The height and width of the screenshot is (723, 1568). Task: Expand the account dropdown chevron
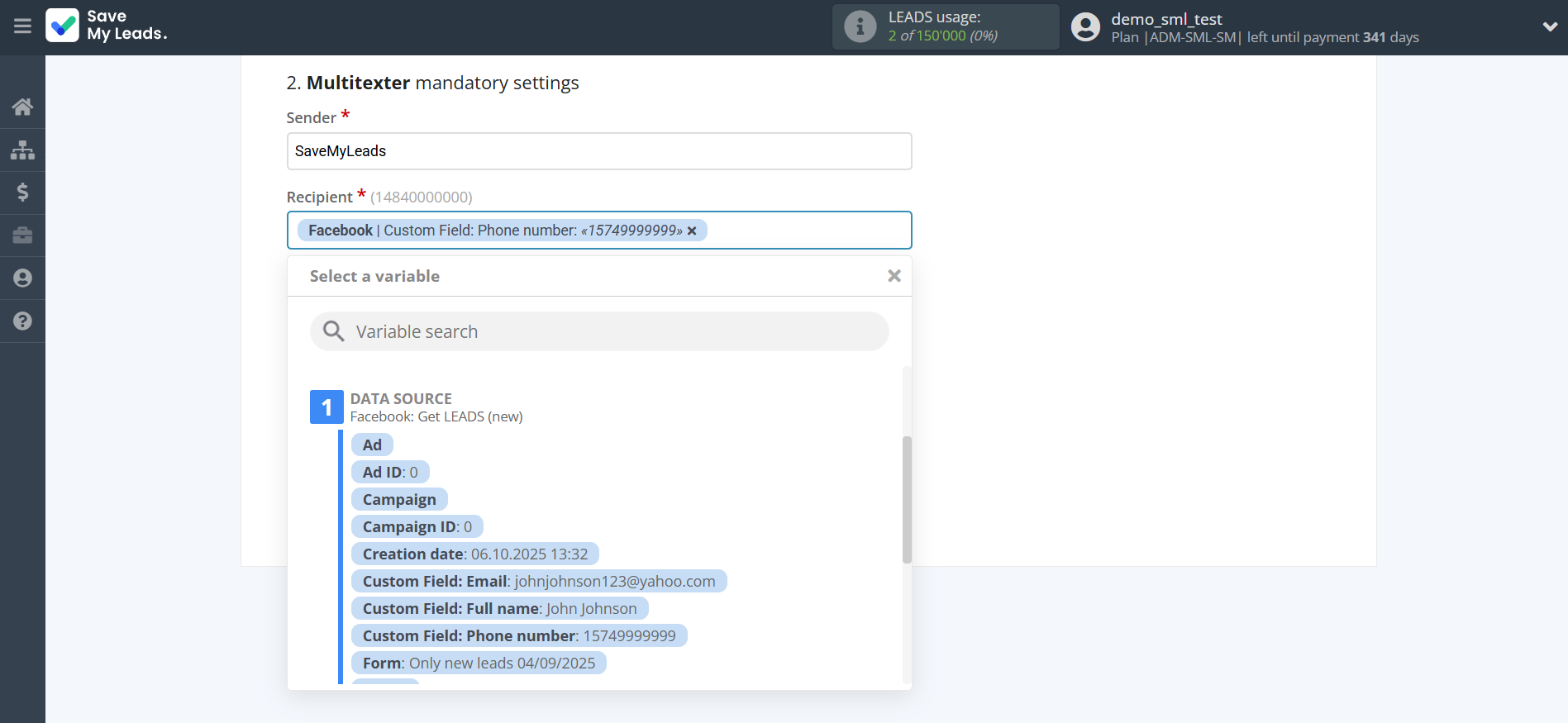tap(1550, 26)
